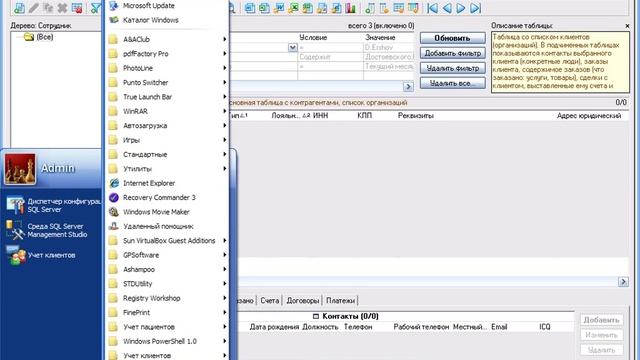
Task: Click the Адрес юридический column header
Action: [x=589, y=116]
